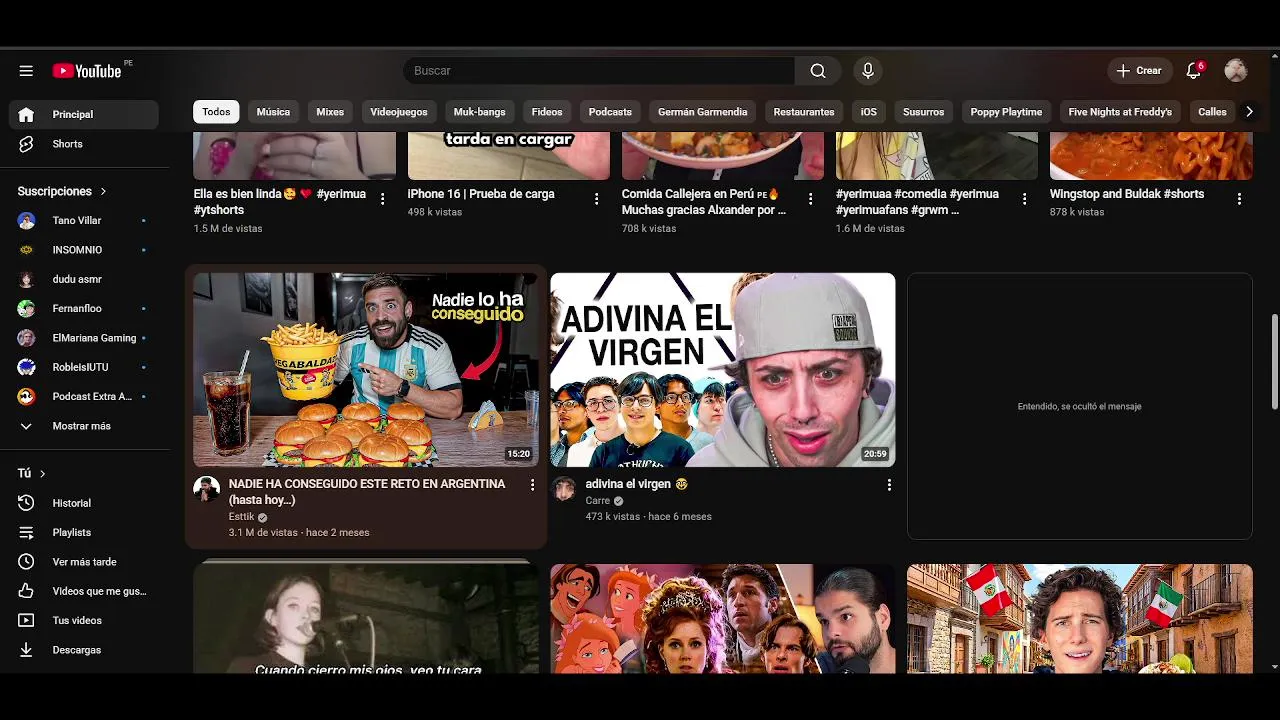The image size is (1280, 720).
Task: Play the Esttik burger challenge thumbnail
Action: pyautogui.click(x=366, y=370)
